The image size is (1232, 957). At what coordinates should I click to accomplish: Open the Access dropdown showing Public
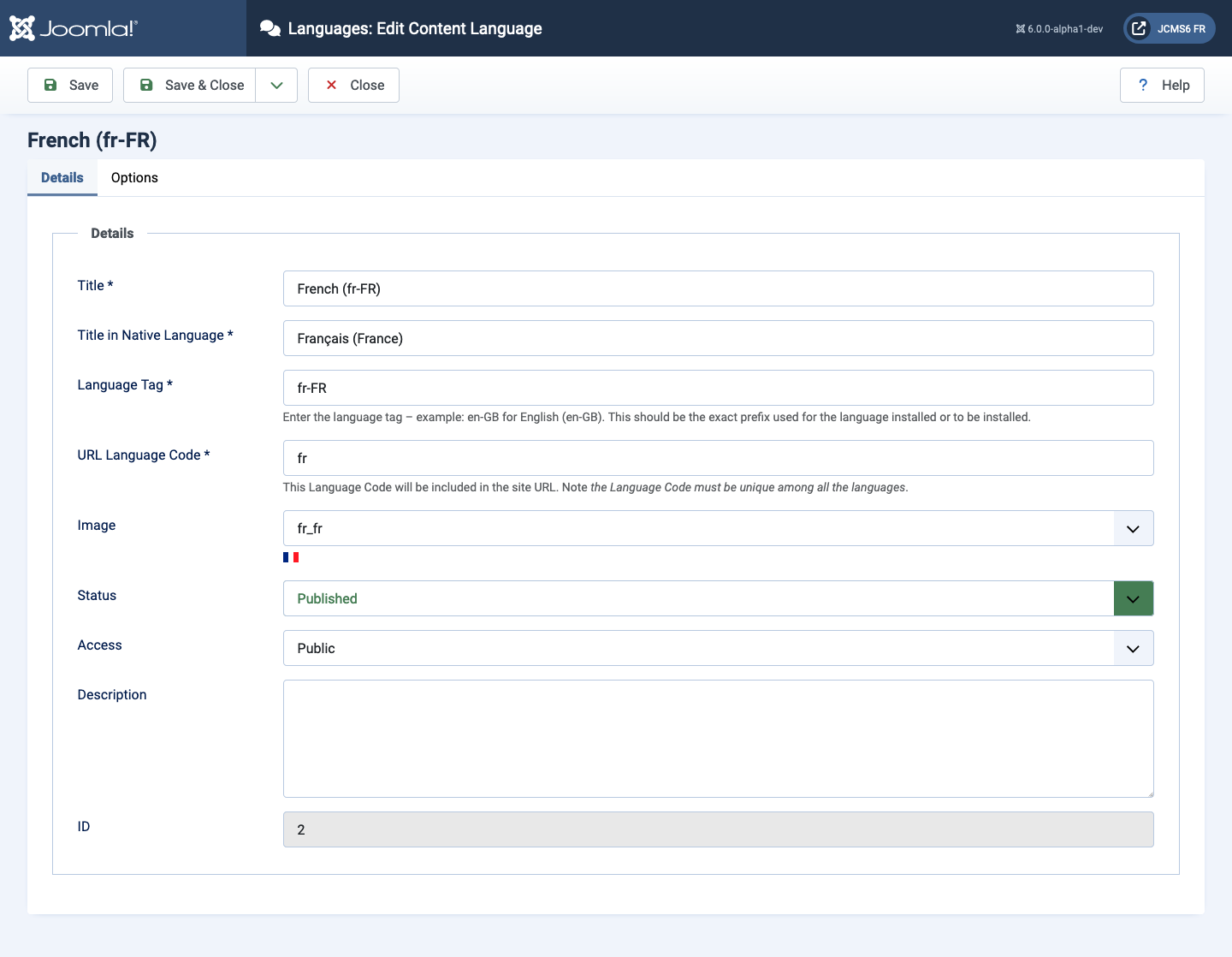718,648
